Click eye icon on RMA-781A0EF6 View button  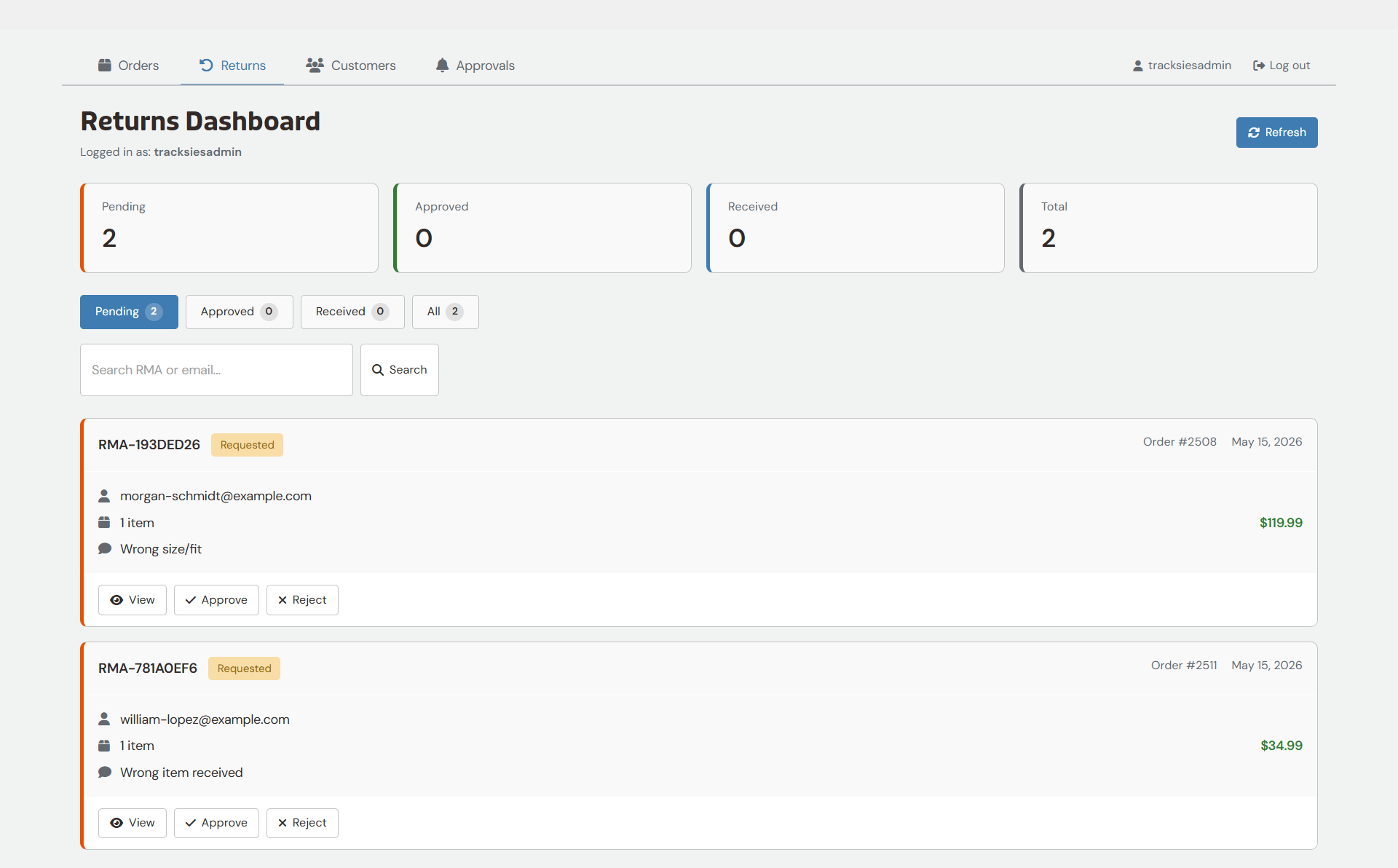point(116,823)
